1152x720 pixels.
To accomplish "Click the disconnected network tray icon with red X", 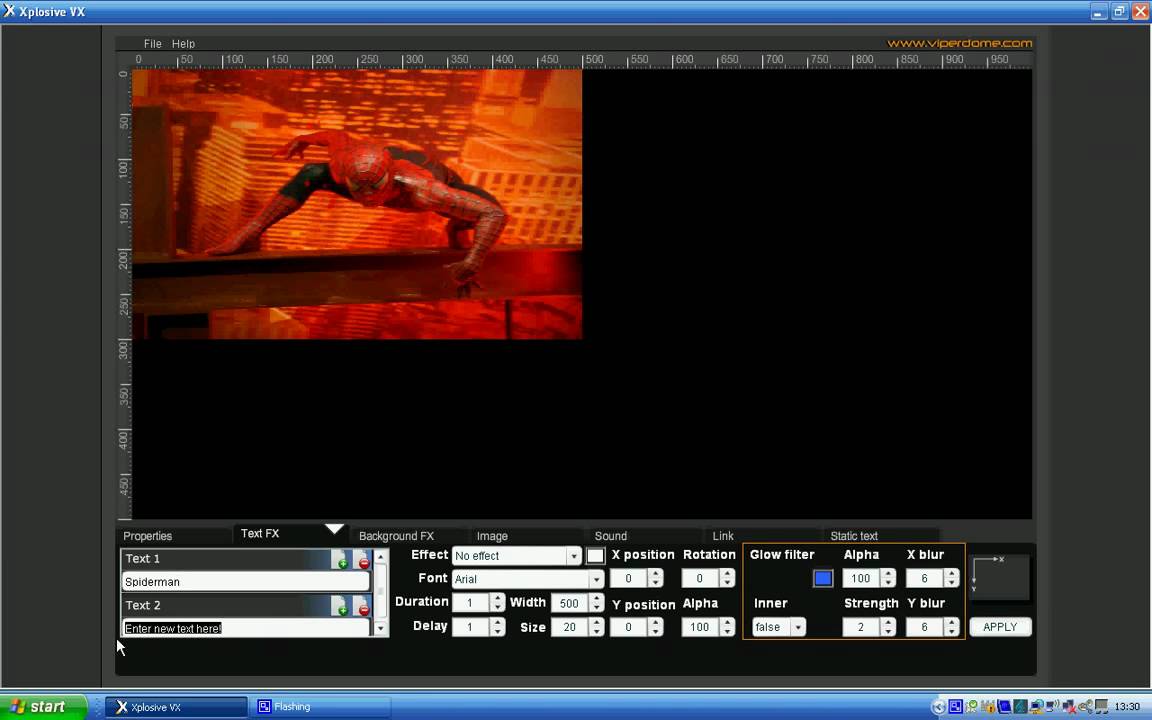I will [1069, 707].
